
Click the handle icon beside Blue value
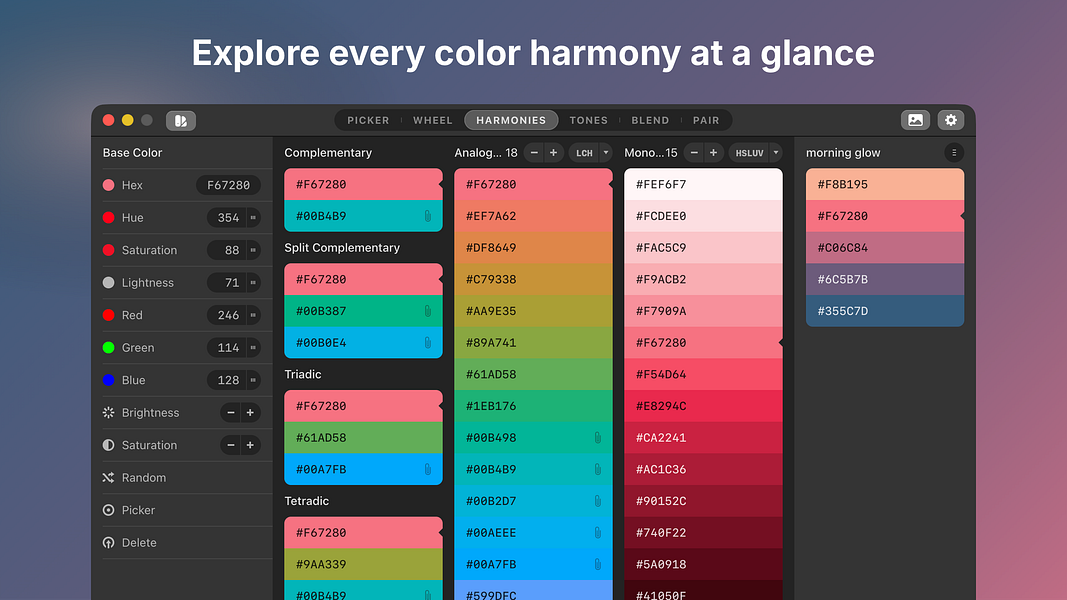[253, 380]
